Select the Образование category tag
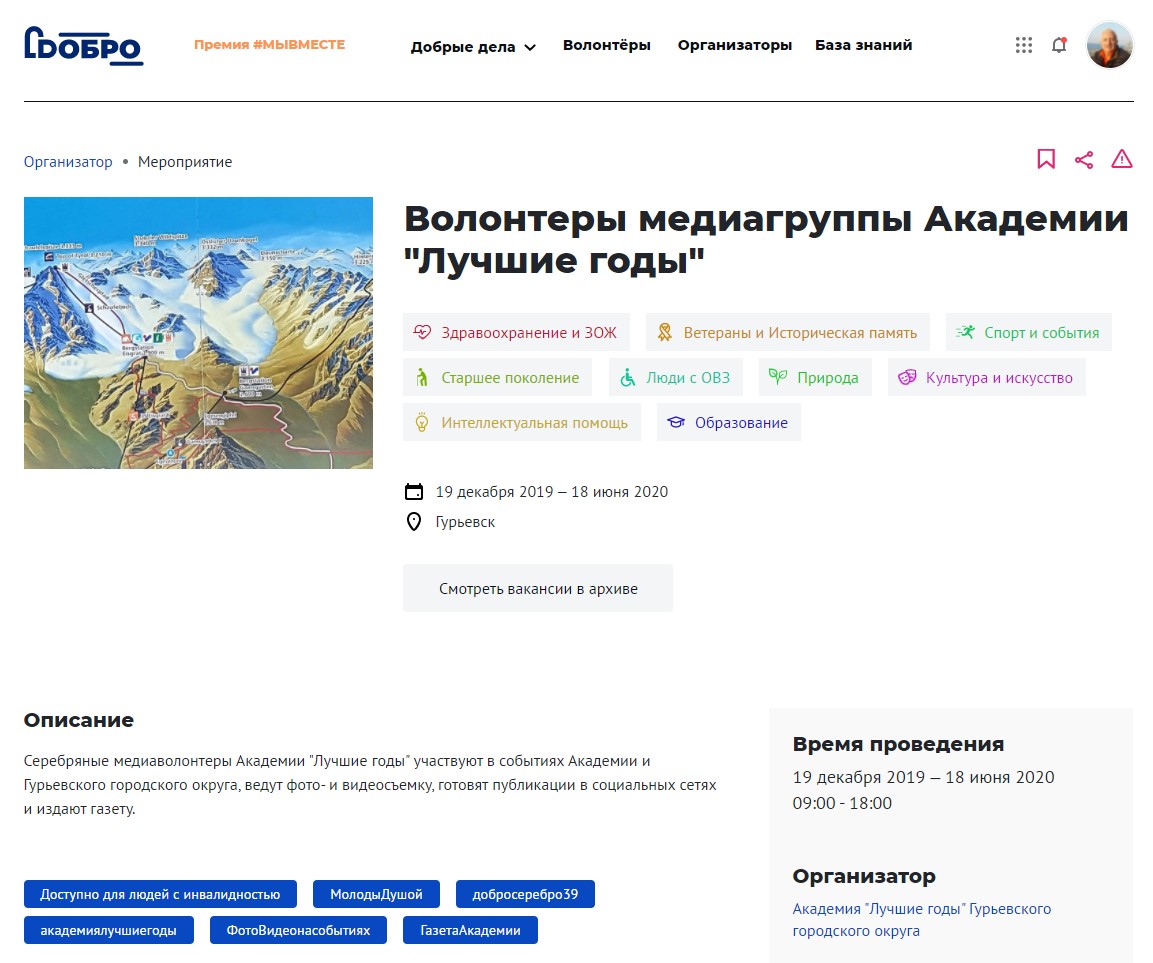This screenshot has height=963, width=1153. coord(729,422)
